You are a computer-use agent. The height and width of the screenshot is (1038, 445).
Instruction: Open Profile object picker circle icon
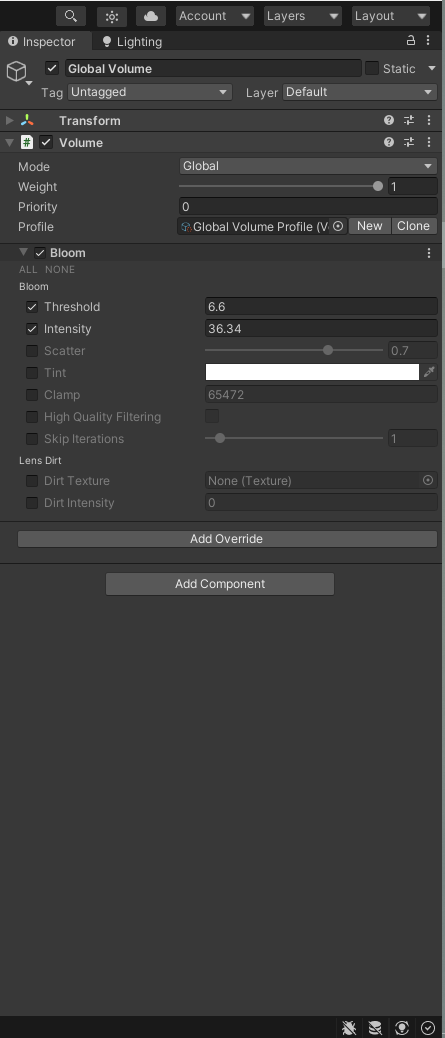tap(338, 226)
